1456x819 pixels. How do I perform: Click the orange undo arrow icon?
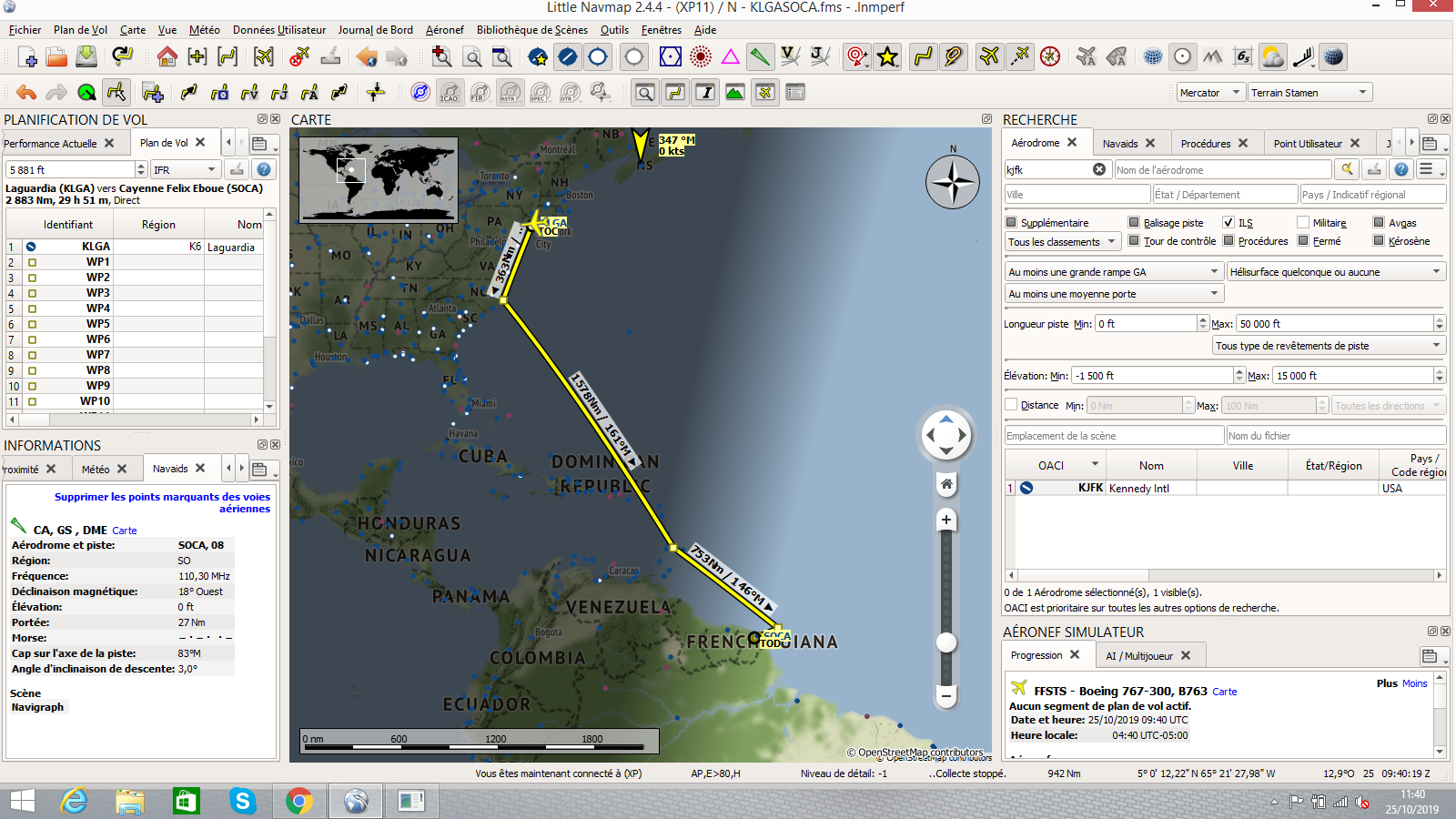(26, 92)
